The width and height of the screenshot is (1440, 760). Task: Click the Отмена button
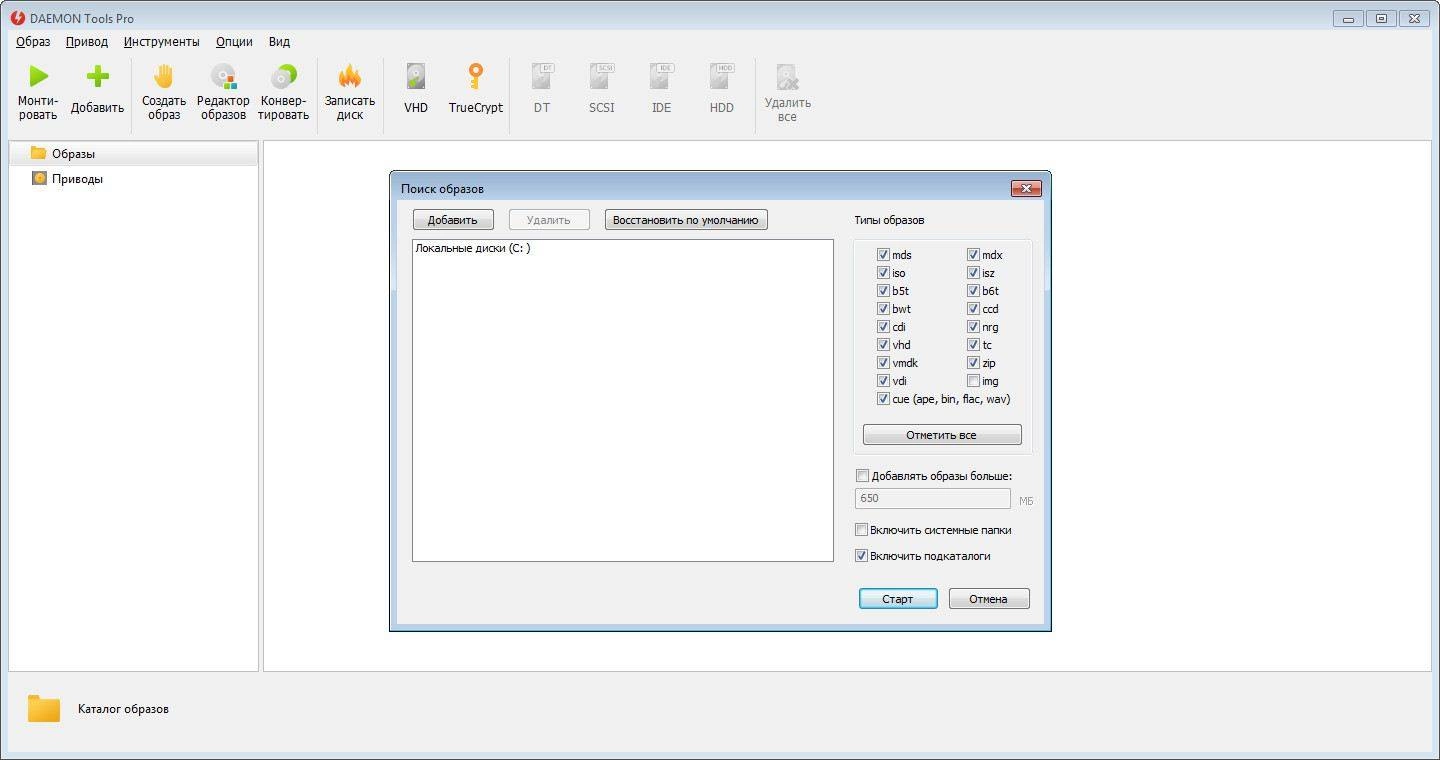tap(988, 599)
